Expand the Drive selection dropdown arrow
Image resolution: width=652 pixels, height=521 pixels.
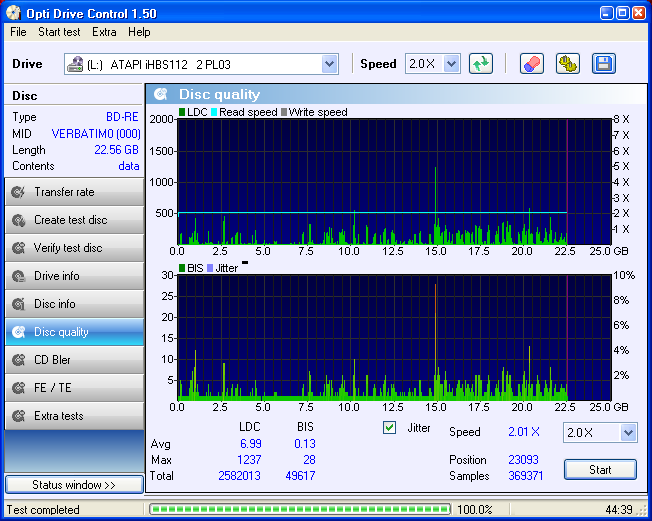329,64
